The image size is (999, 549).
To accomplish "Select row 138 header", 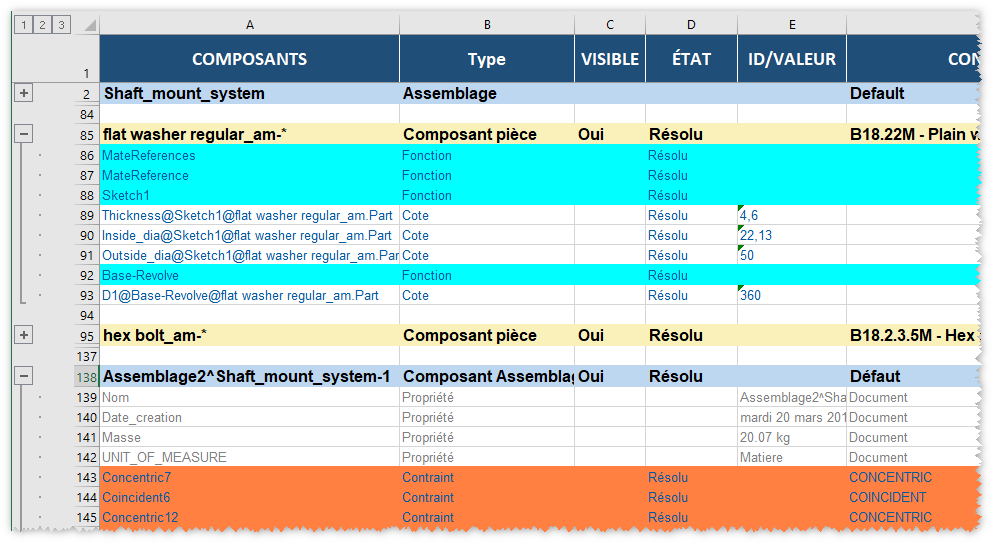I will 86,377.
